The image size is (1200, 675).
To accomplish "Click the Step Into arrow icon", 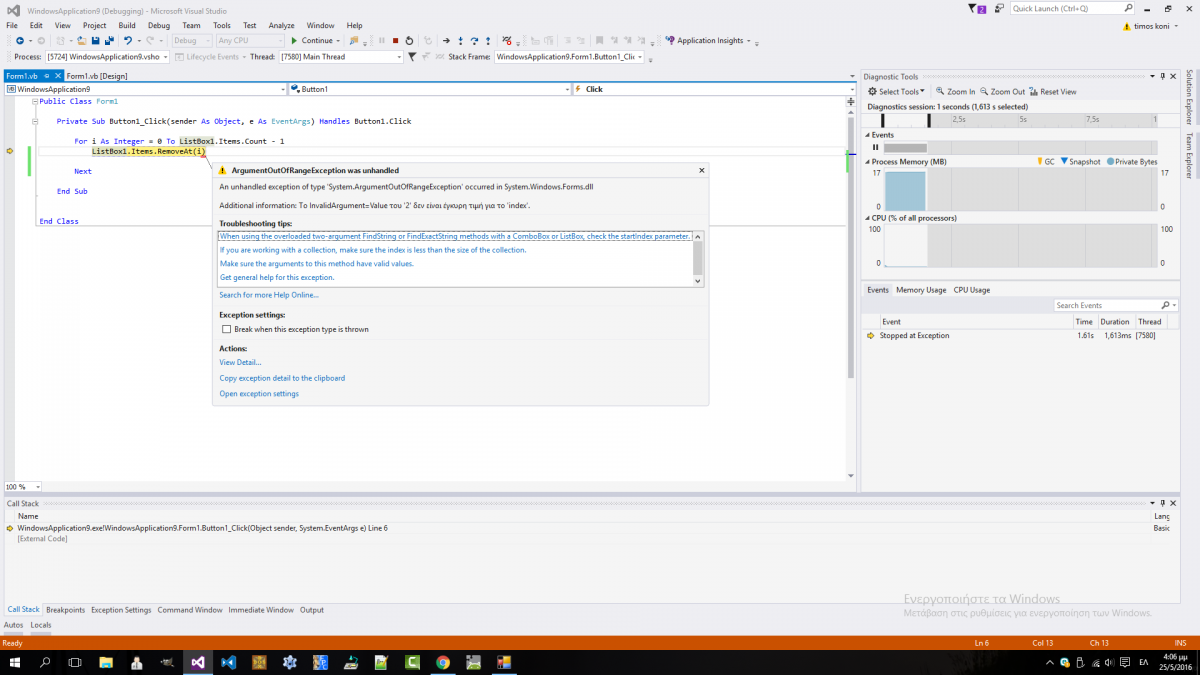I will [x=460, y=41].
